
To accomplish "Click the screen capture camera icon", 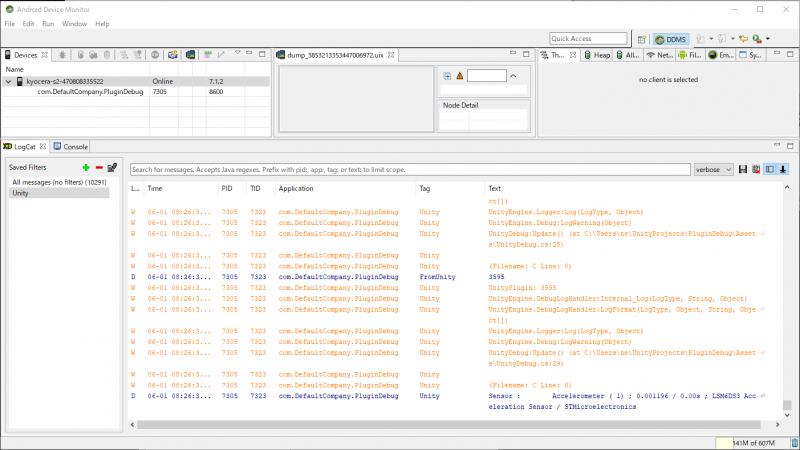I will 173,55.
